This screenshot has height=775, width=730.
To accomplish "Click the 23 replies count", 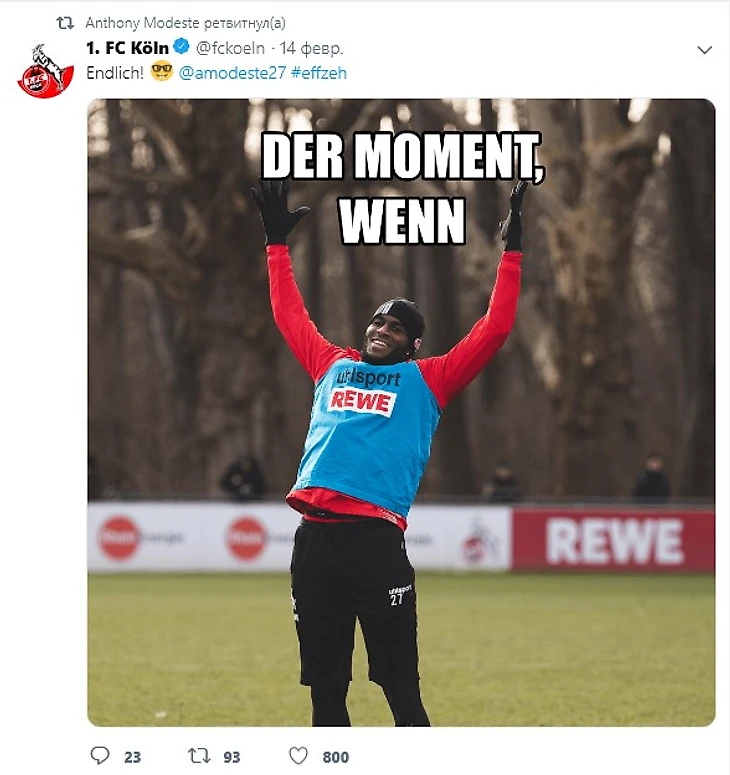I will 132,757.
